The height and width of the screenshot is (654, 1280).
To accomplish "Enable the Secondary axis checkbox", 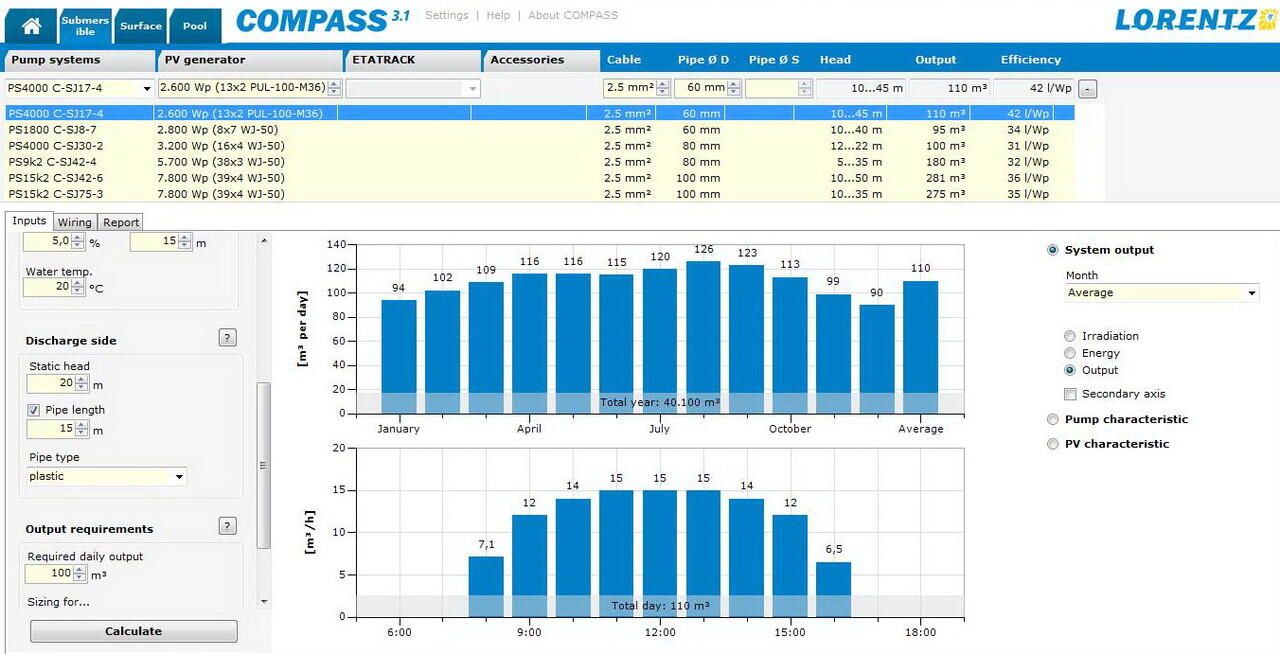I will coord(1071,394).
